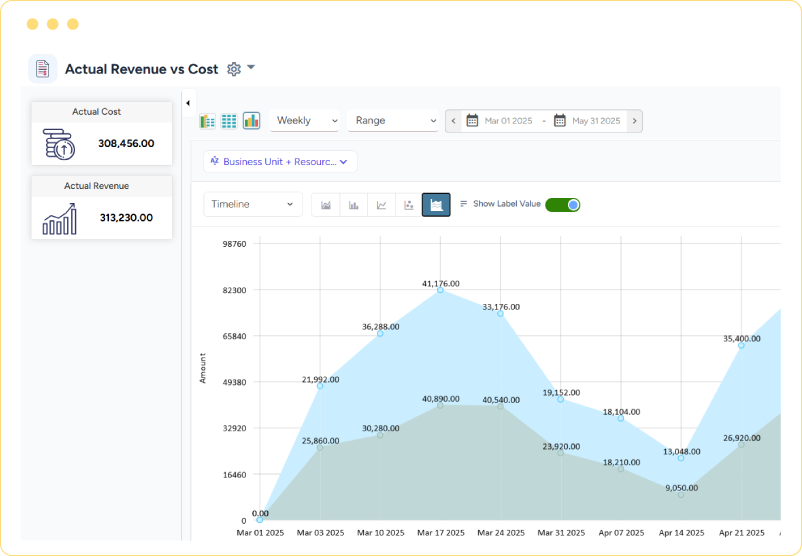Viewport: 802px width, 556px height.
Task: Click the 18,104.00 data point marker
Action: (x=620, y=418)
